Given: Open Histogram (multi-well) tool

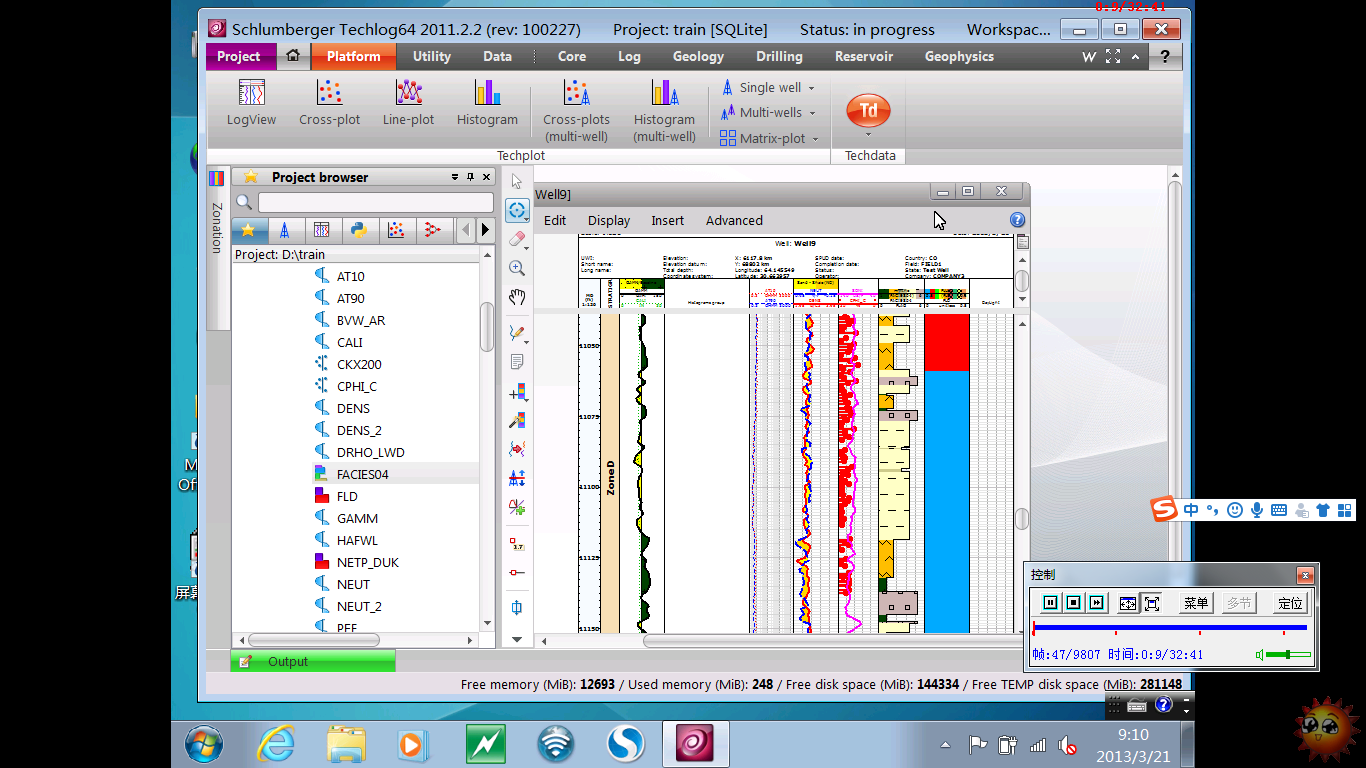Looking at the screenshot, I should coord(664,111).
